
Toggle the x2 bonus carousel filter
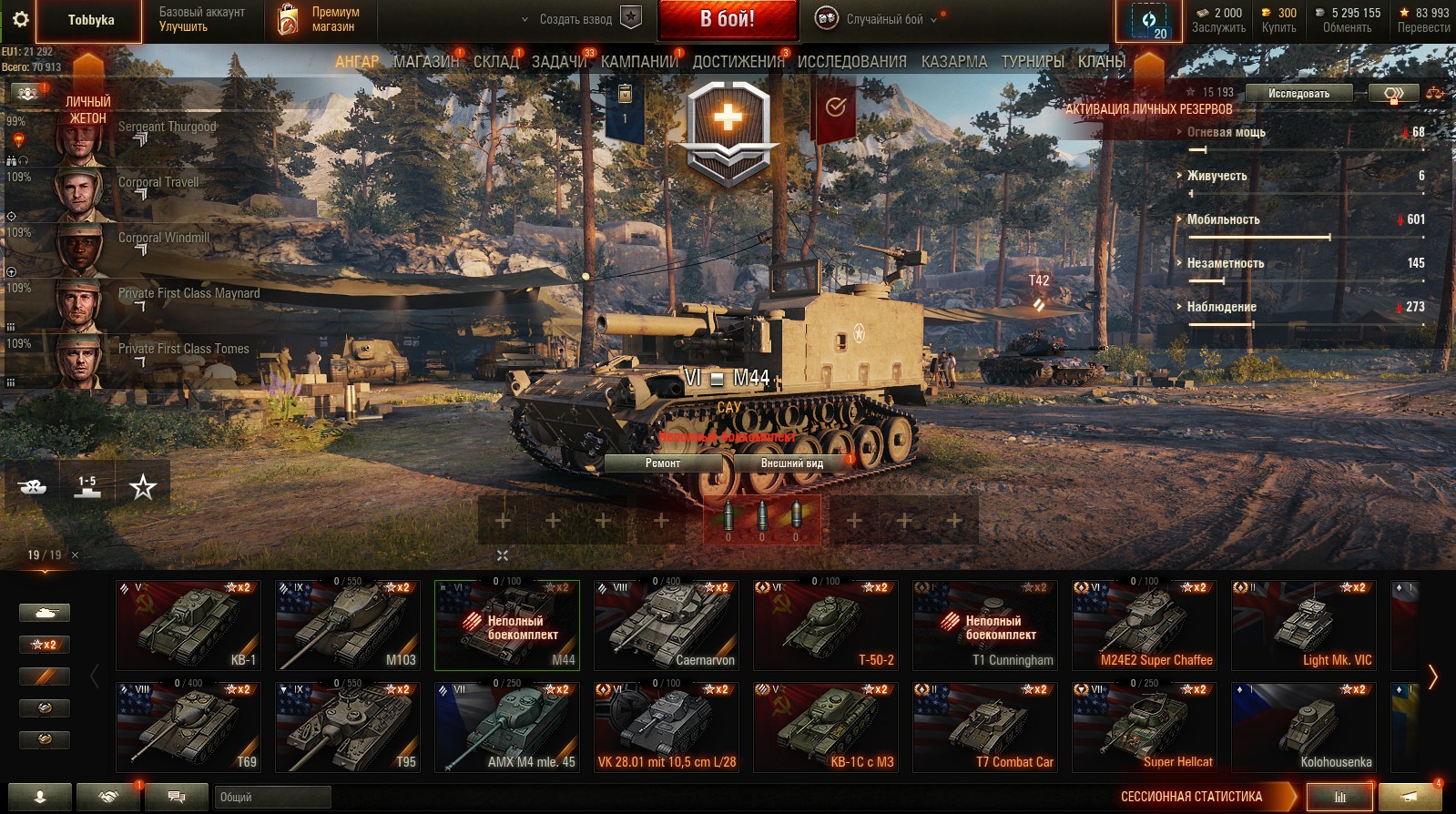[x=44, y=645]
